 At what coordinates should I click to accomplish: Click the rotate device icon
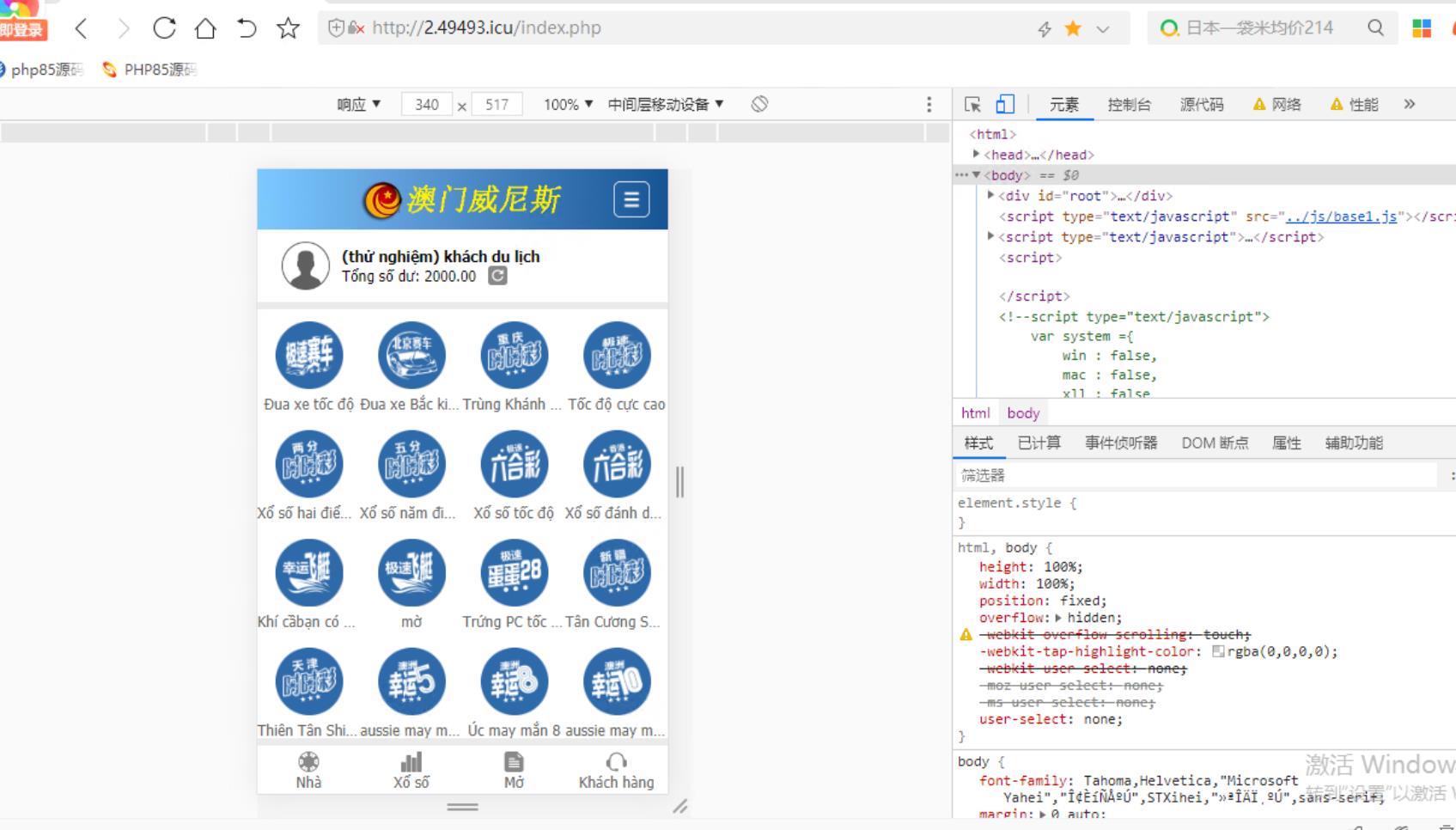click(x=759, y=105)
